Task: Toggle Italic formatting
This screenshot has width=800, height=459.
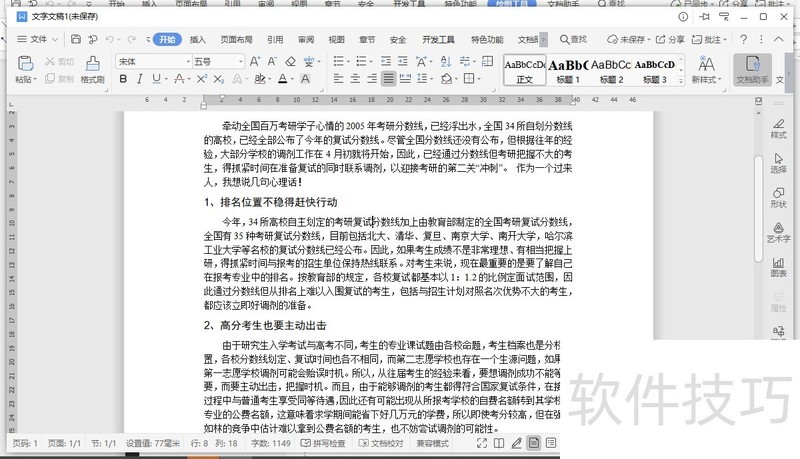Action: [x=139, y=79]
